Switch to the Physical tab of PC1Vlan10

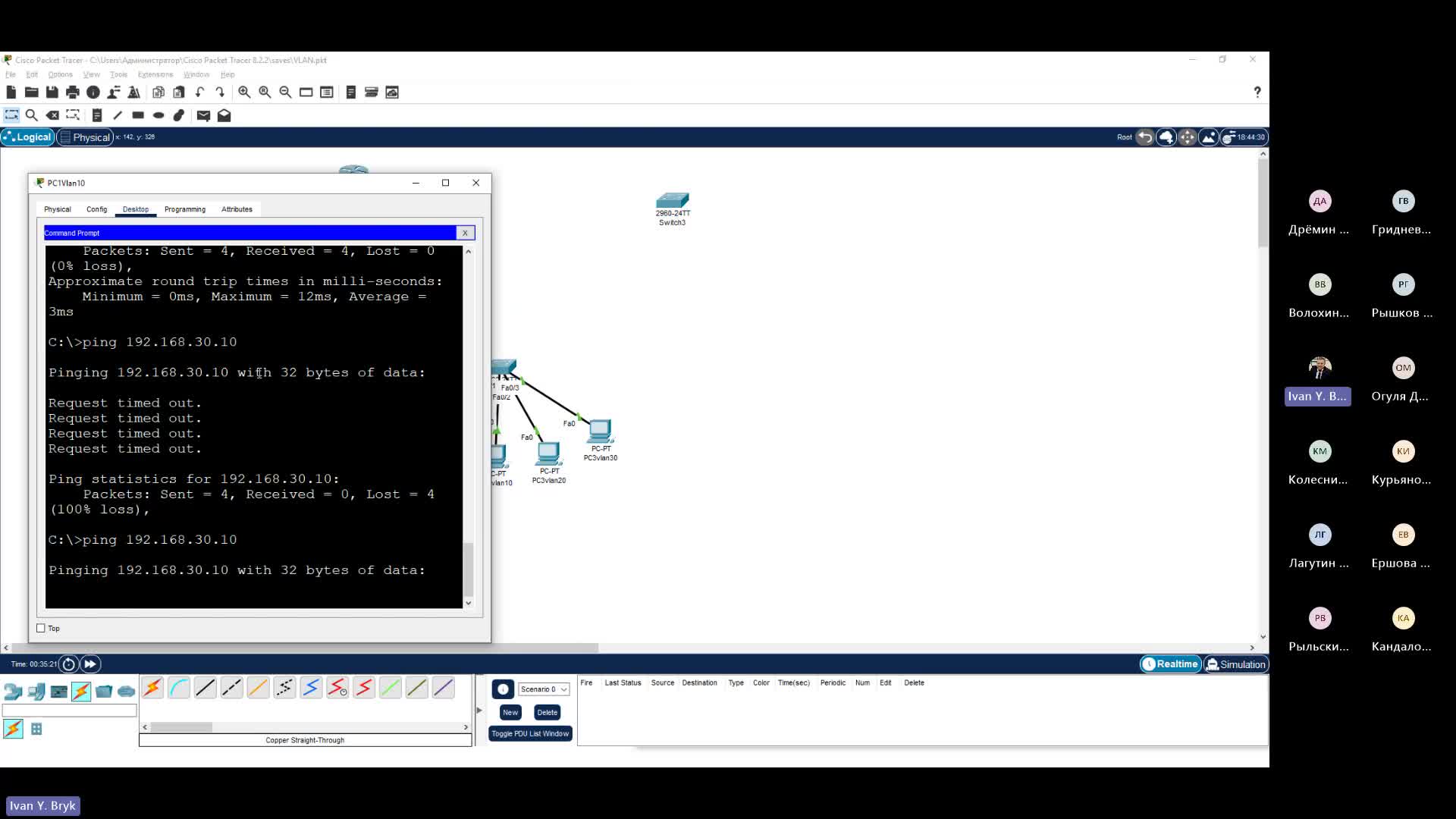(58, 209)
